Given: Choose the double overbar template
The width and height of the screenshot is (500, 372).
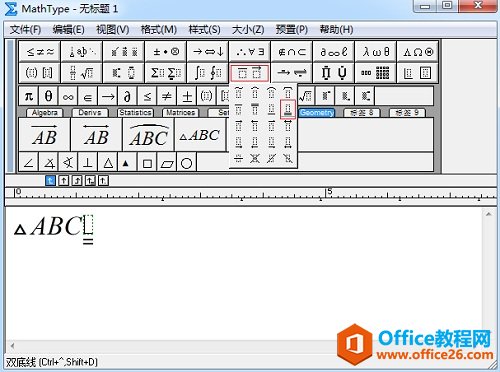Looking at the screenshot, I should pyautogui.click(x=255, y=109).
